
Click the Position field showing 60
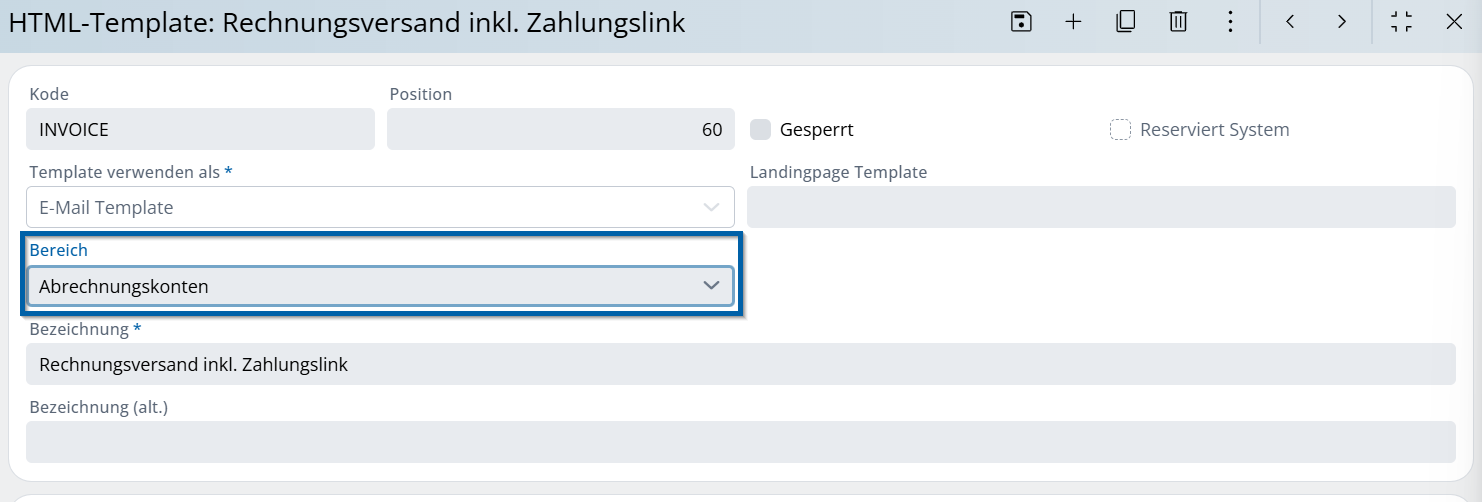pyautogui.click(x=560, y=130)
